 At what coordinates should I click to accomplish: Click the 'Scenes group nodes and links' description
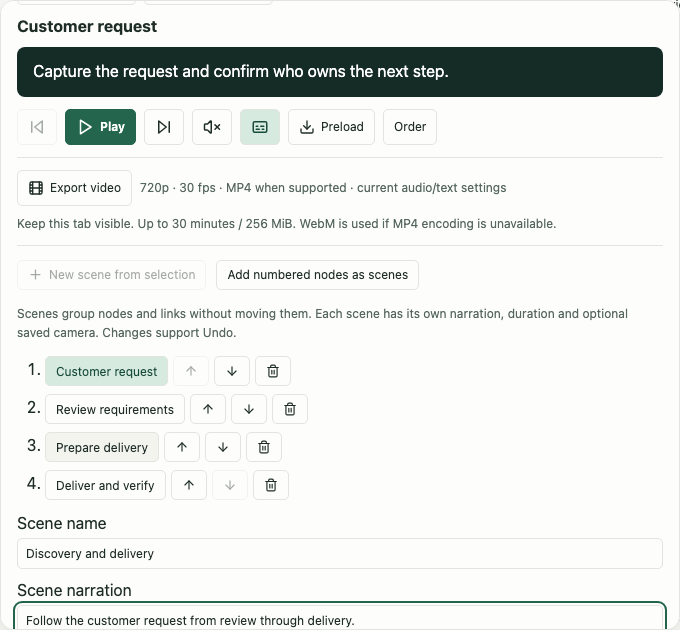coord(323,323)
